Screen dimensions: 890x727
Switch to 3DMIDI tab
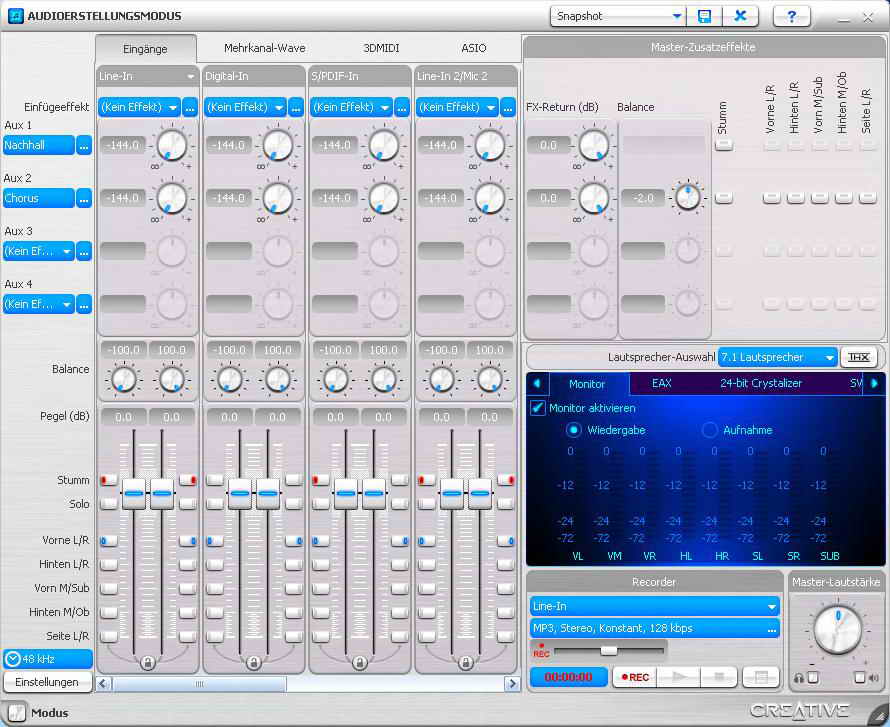pos(381,48)
